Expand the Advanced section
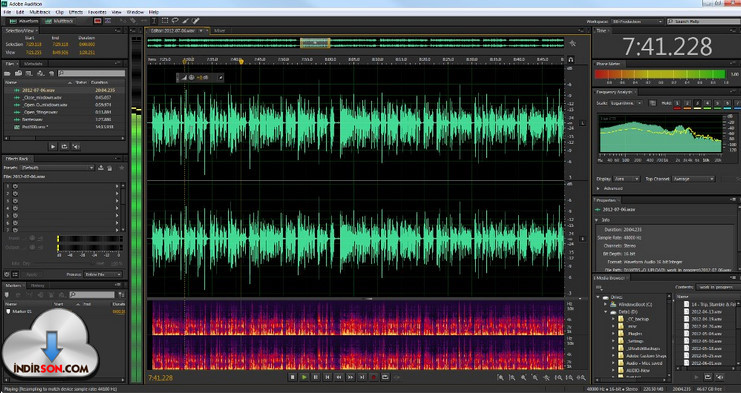Viewport: 741px width, 393px height. [598, 188]
